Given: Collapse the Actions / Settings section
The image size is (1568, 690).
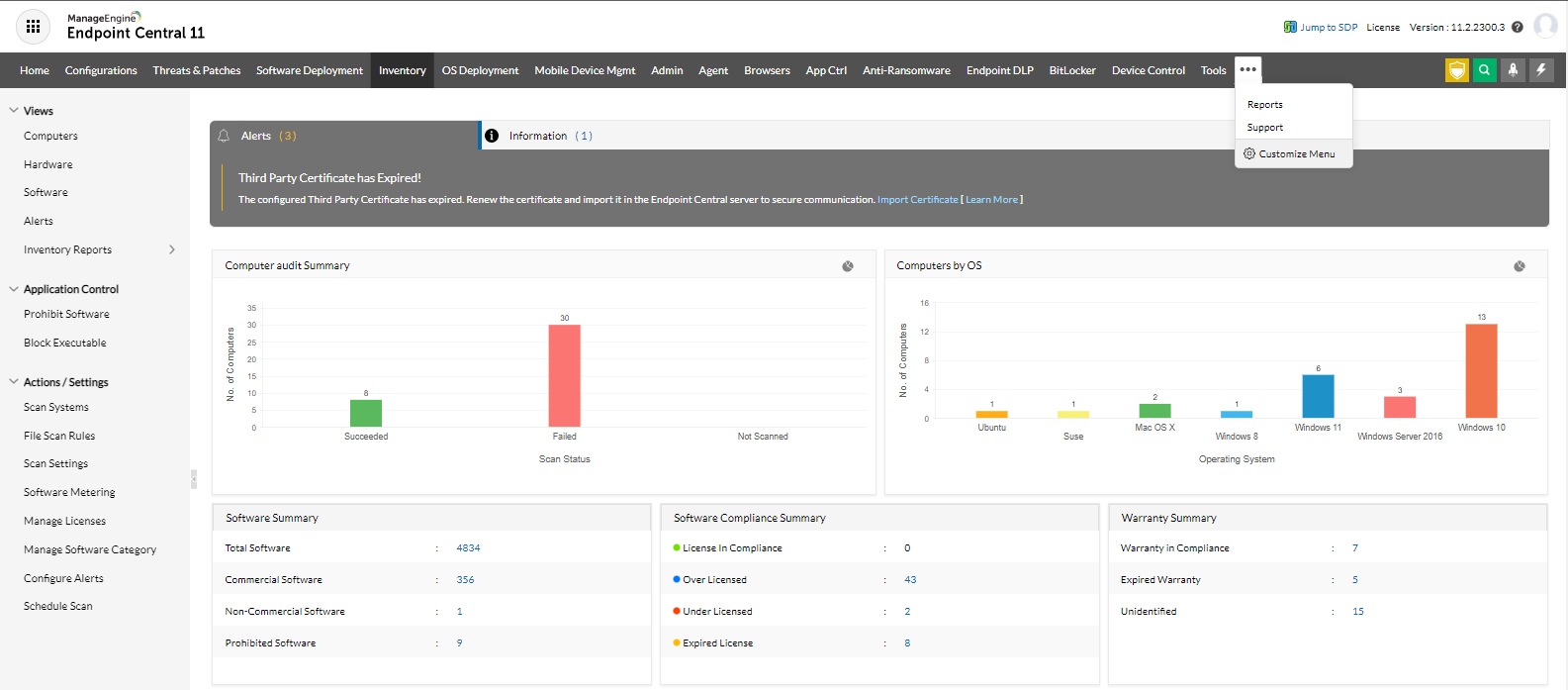Looking at the screenshot, I should [x=14, y=382].
